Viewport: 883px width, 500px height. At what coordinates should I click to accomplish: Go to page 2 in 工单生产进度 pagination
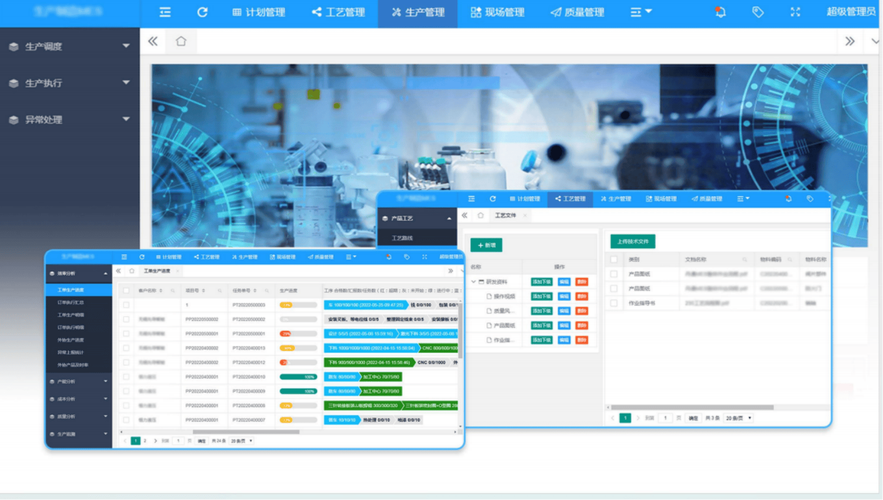145,441
